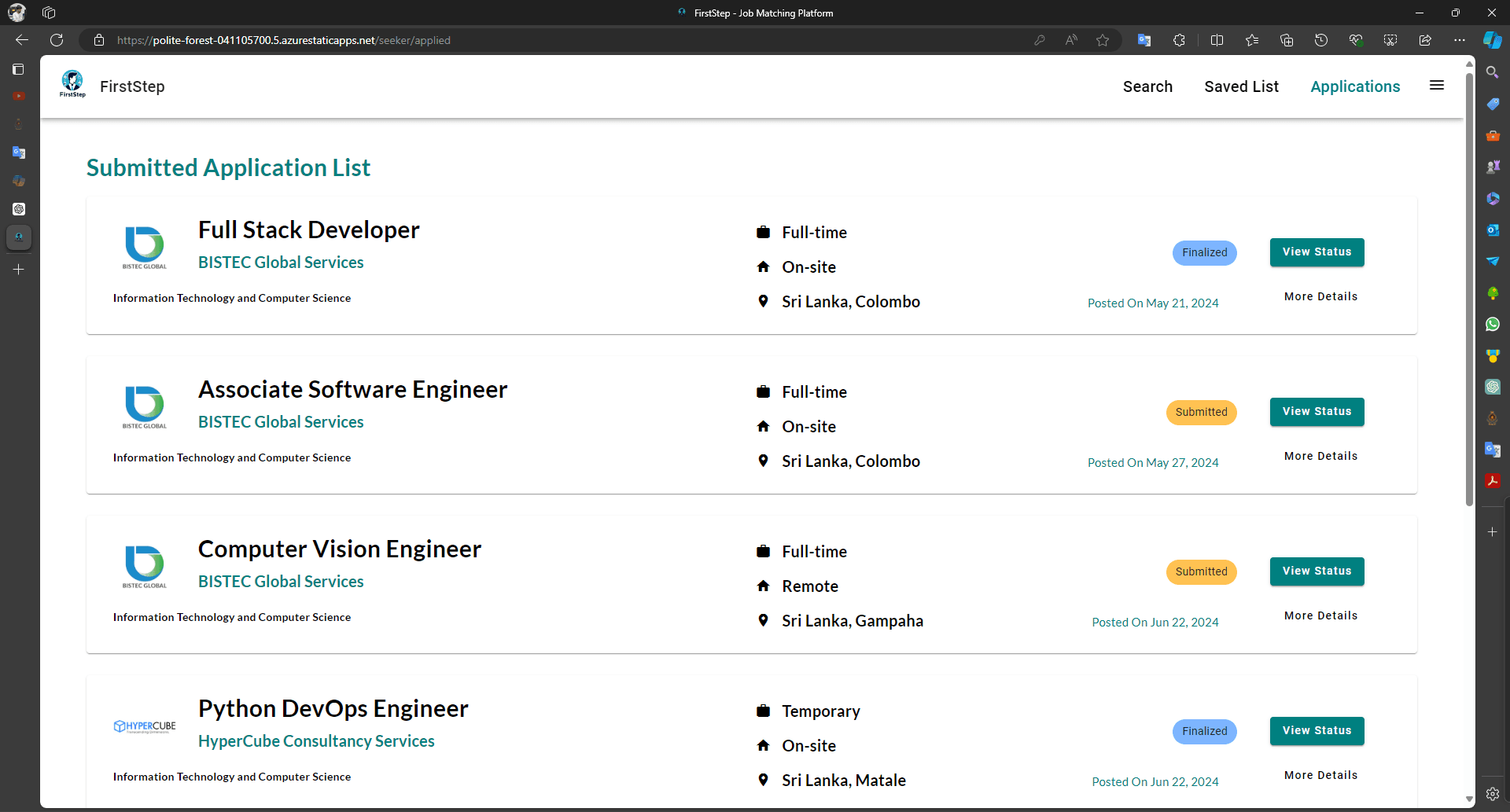This screenshot has width=1510, height=812.
Task: Open the site hamburger menu
Action: pyautogui.click(x=1437, y=86)
